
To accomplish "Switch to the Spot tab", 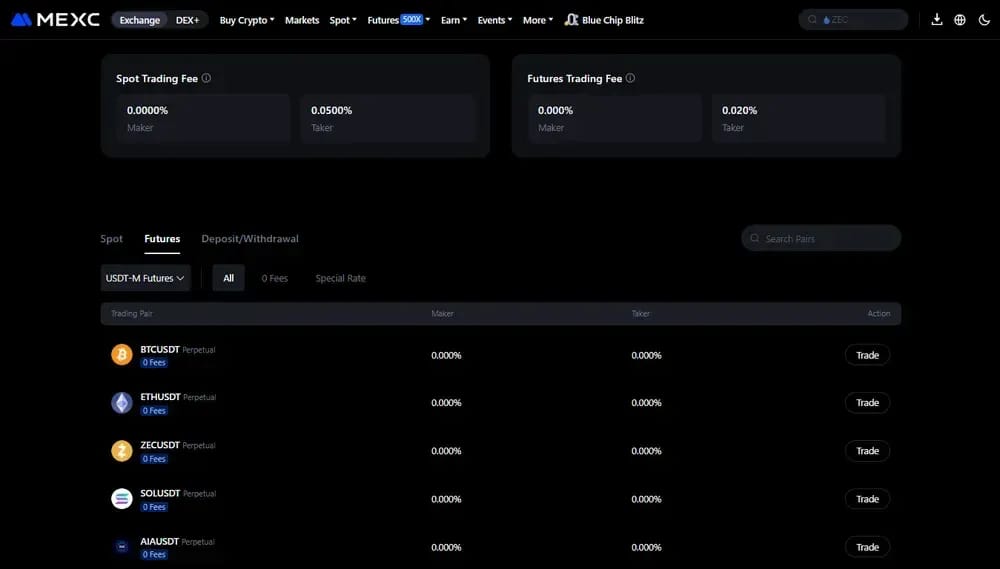I will 112,239.
